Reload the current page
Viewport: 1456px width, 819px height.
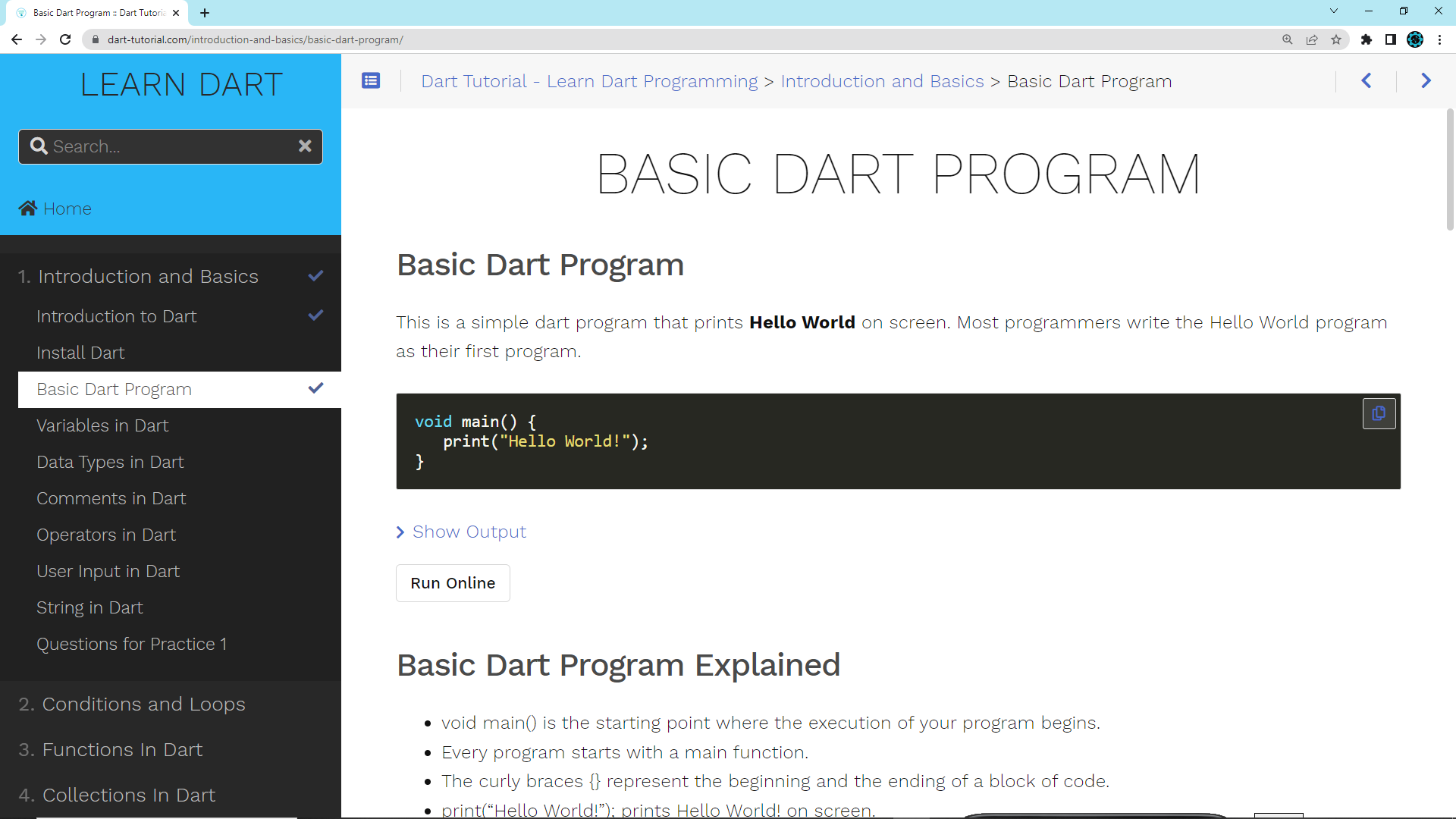pyautogui.click(x=65, y=39)
